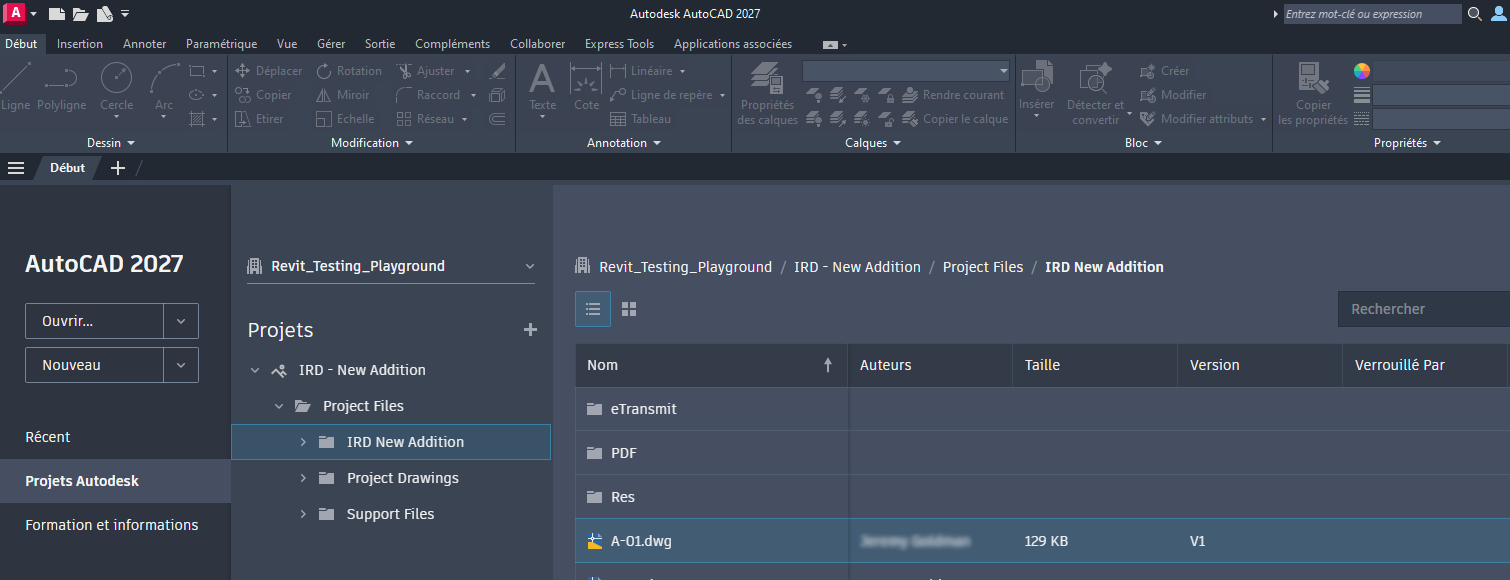Open the Ouvrir dropdown arrow

[x=181, y=321]
